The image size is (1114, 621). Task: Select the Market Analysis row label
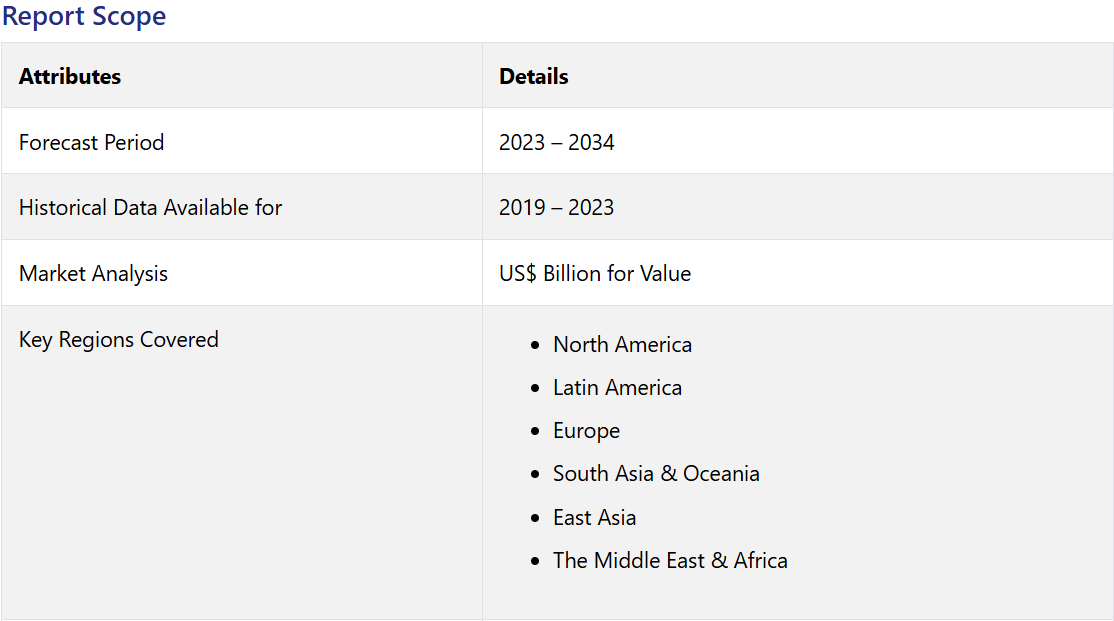pyautogui.click(x=93, y=274)
